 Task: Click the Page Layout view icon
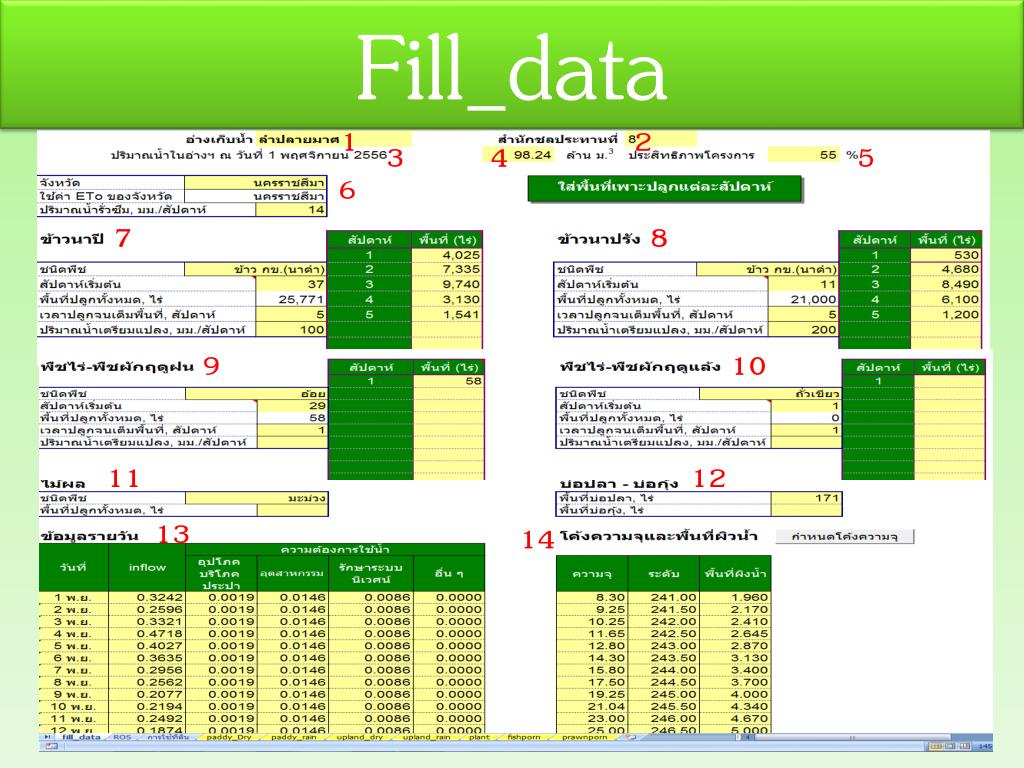click(950, 746)
